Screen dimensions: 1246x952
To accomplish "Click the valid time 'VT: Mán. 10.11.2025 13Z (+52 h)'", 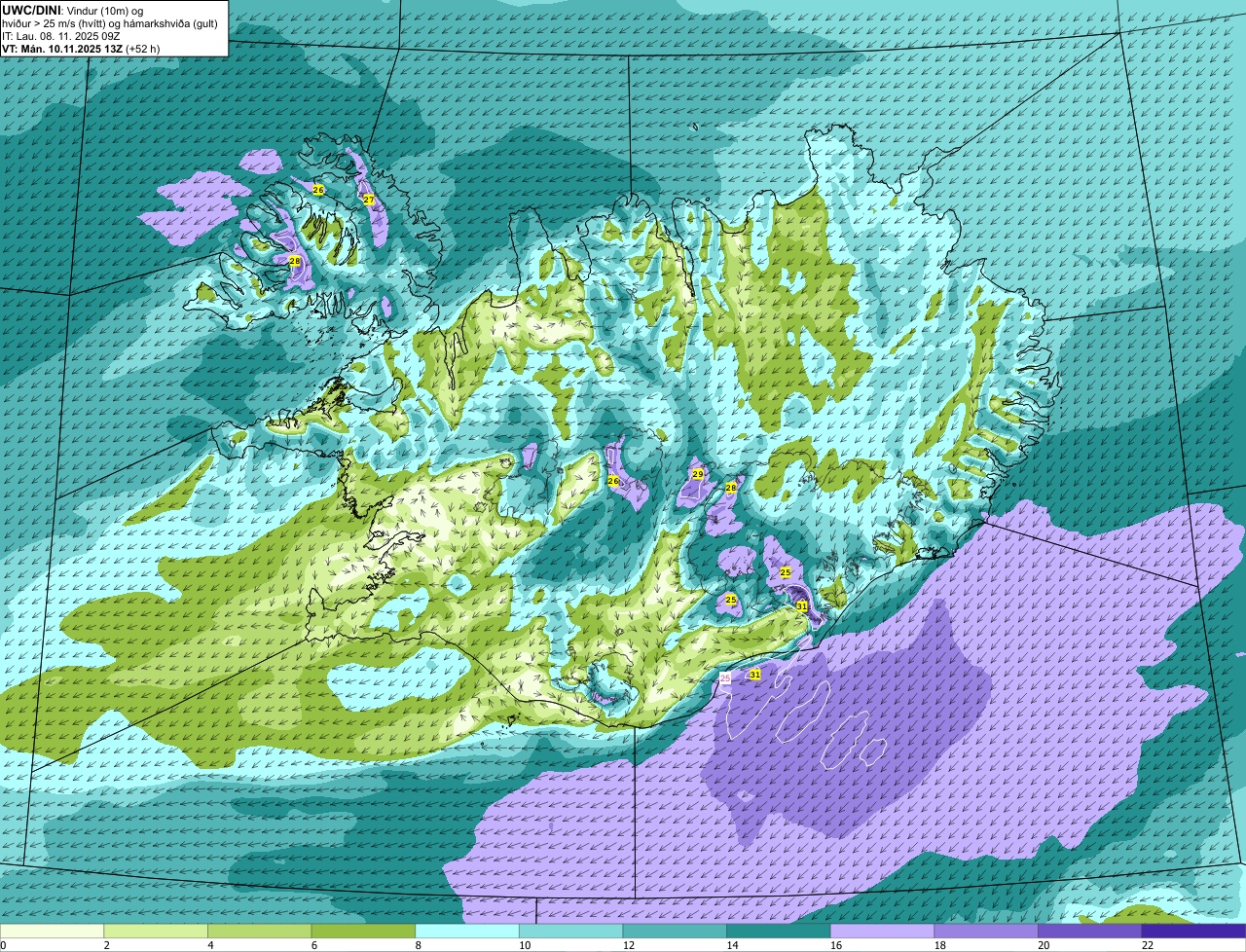I will click(81, 49).
